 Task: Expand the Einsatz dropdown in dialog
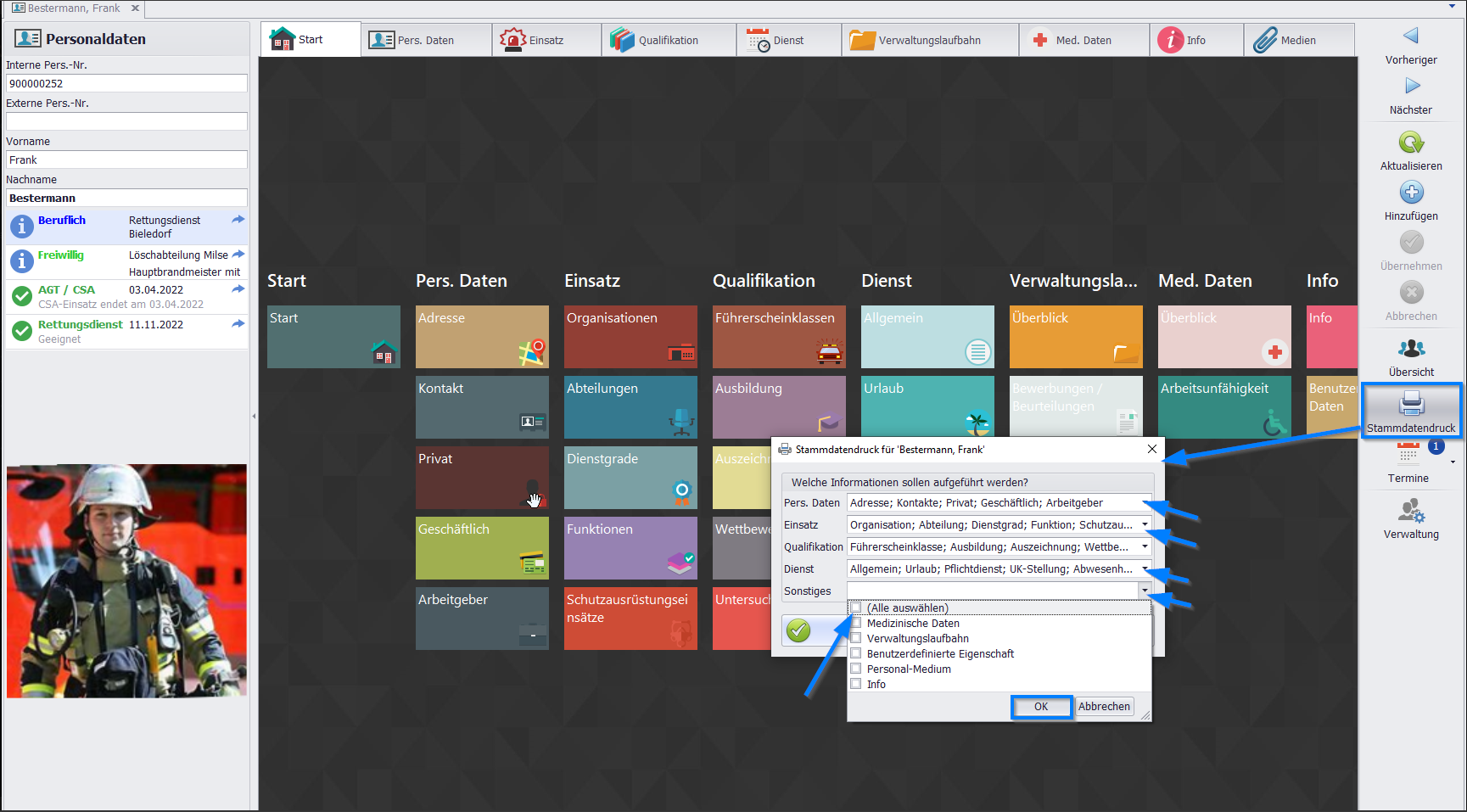pos(1145,525)
